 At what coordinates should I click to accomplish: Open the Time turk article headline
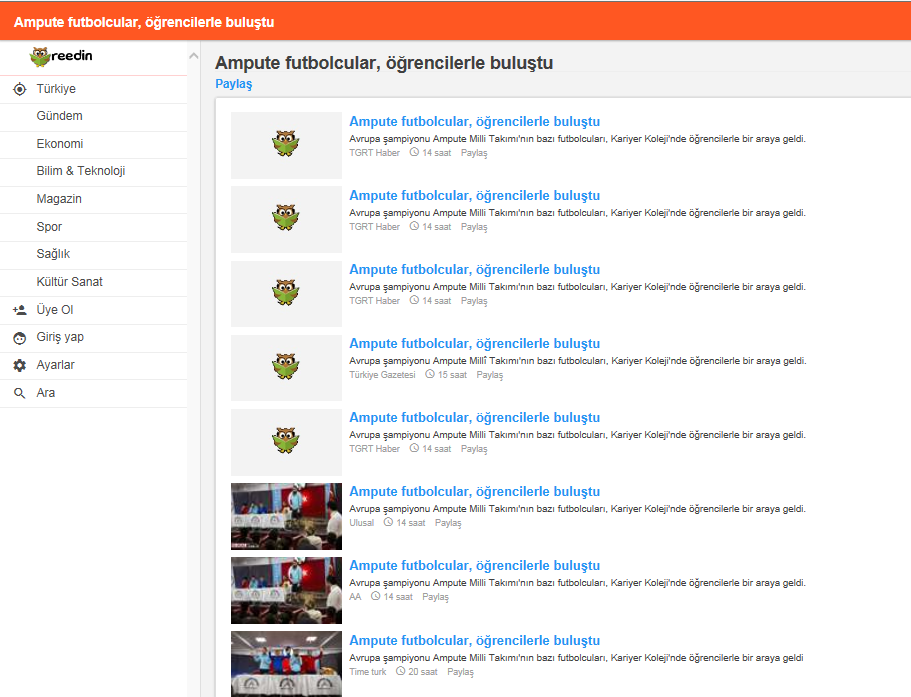click(x=474, y=640)
